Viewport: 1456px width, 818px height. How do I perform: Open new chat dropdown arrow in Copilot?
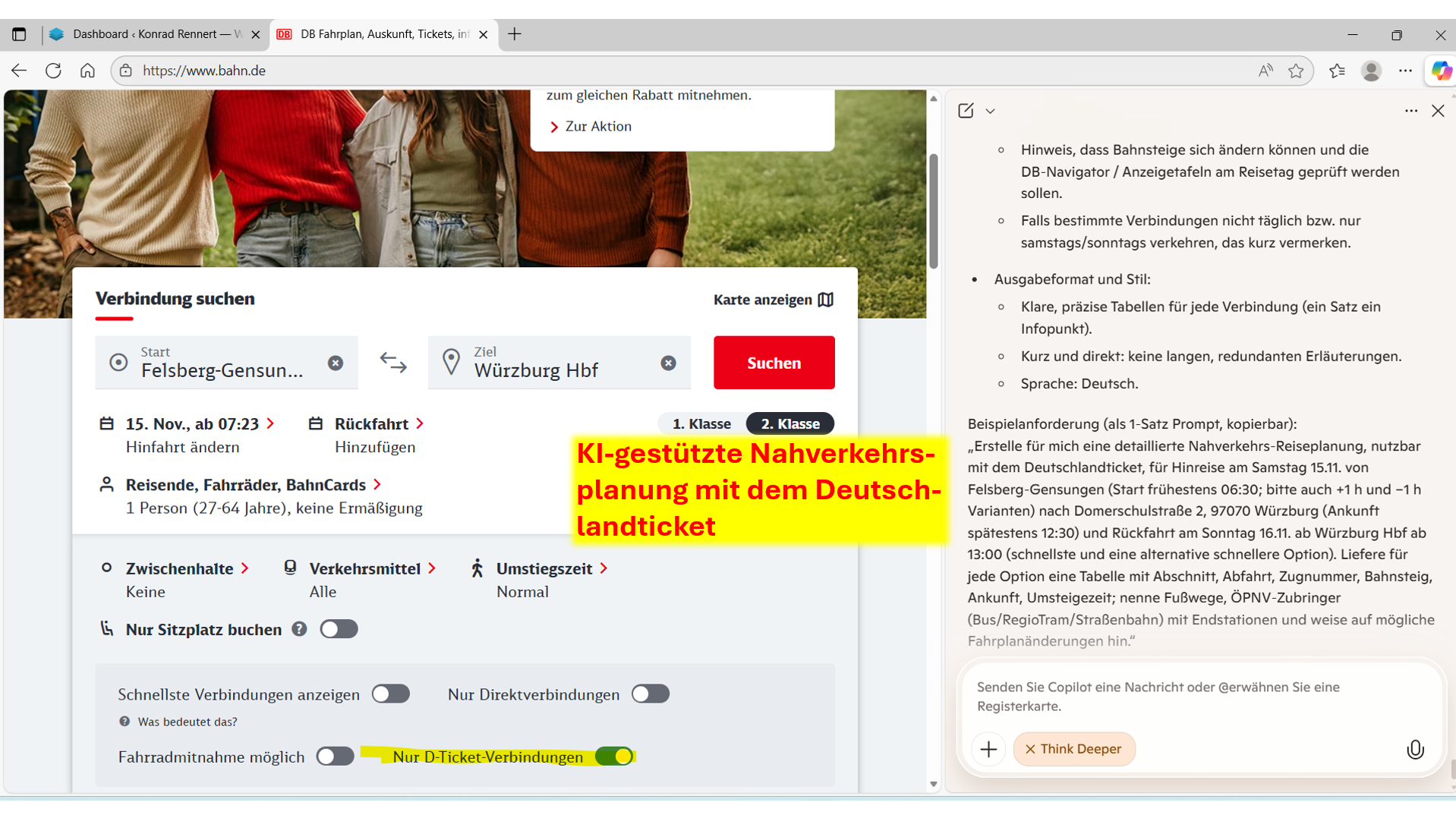pyautogui.click(x=990, y=112)
